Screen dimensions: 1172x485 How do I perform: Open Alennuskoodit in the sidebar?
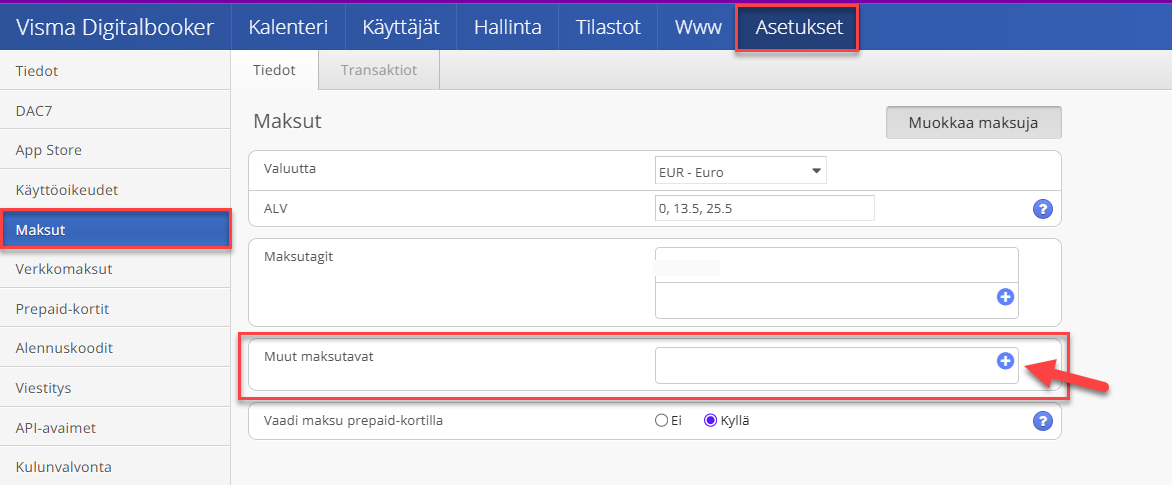[x=115, y=348]
